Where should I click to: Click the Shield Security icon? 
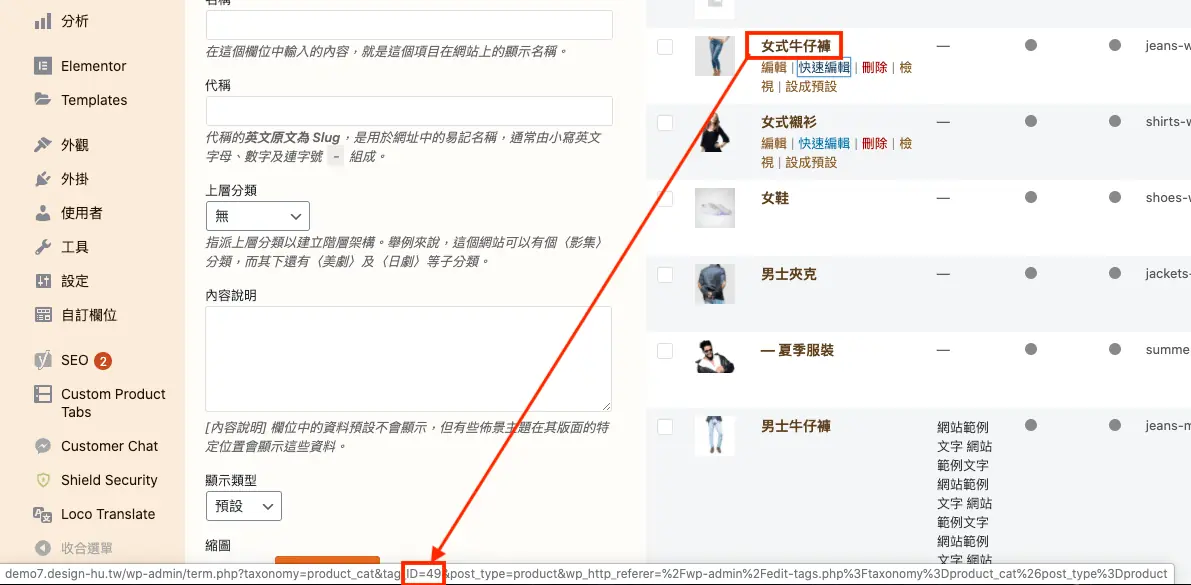43,480
